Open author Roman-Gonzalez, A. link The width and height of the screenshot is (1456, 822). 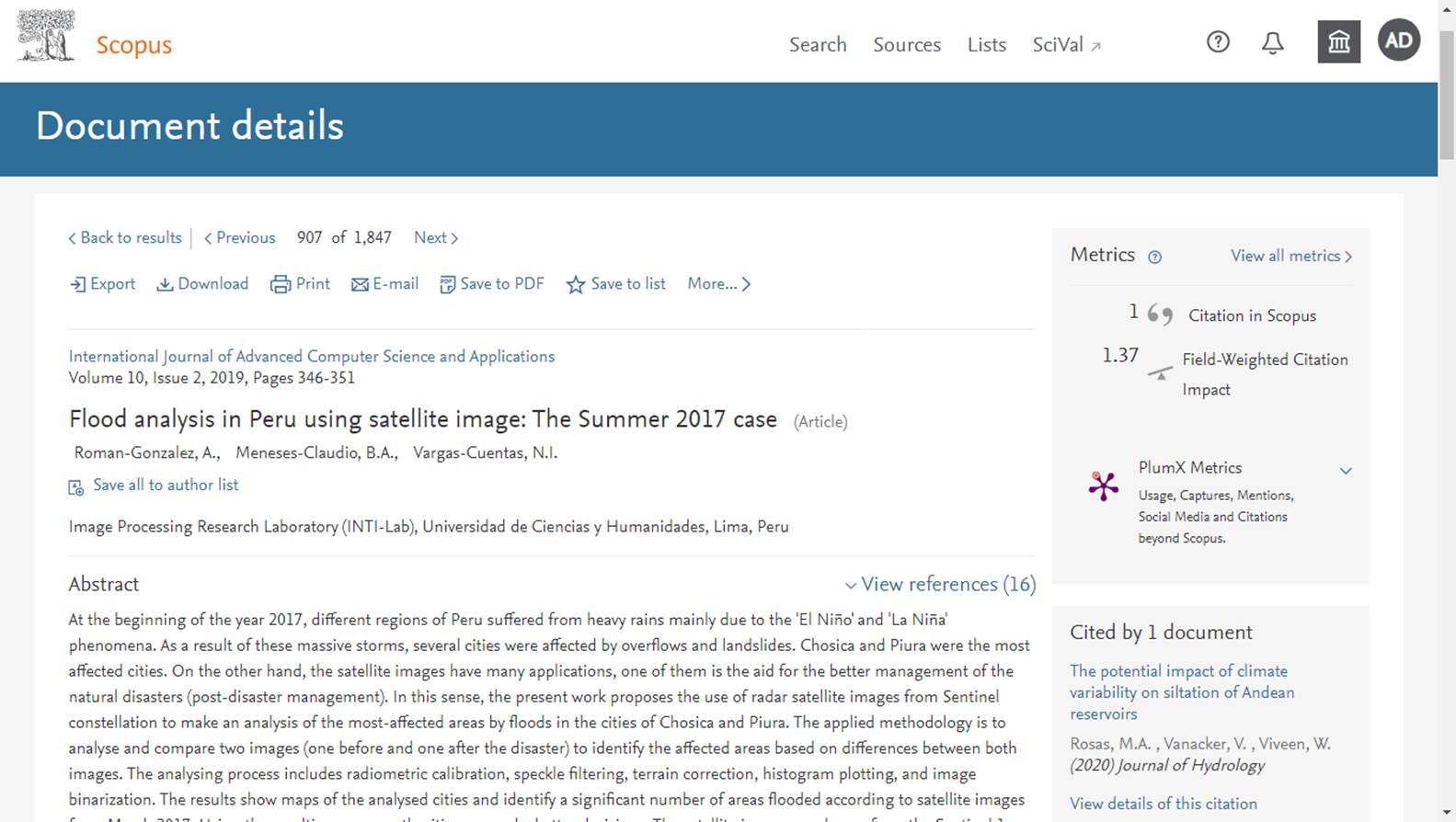pos(147,452)
